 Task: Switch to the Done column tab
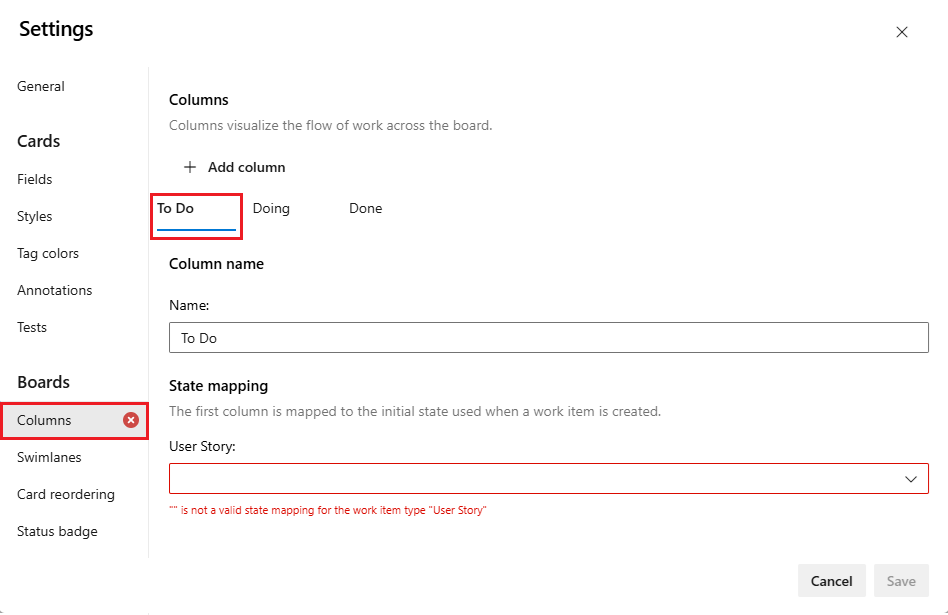365,208
